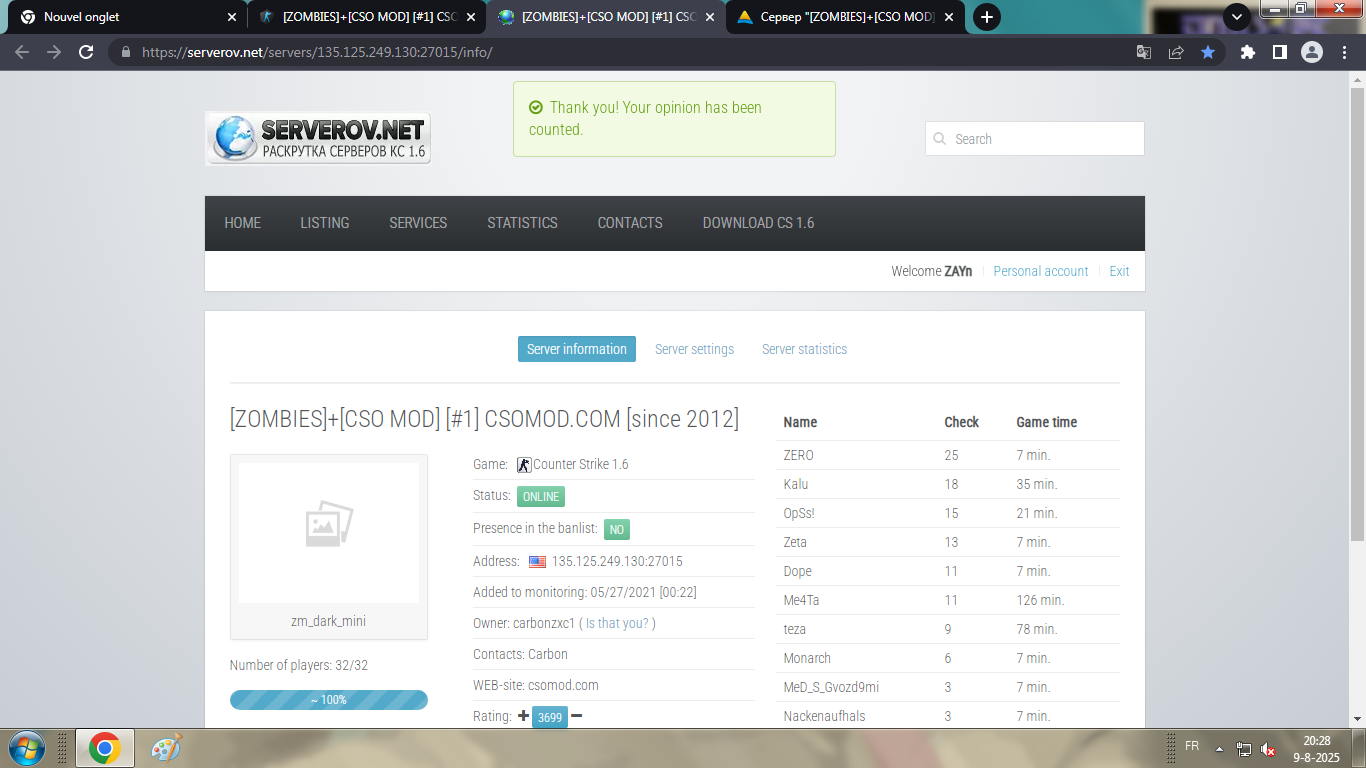
Task: Show hidden system tray icons
Action: [x=1219, y=748]
